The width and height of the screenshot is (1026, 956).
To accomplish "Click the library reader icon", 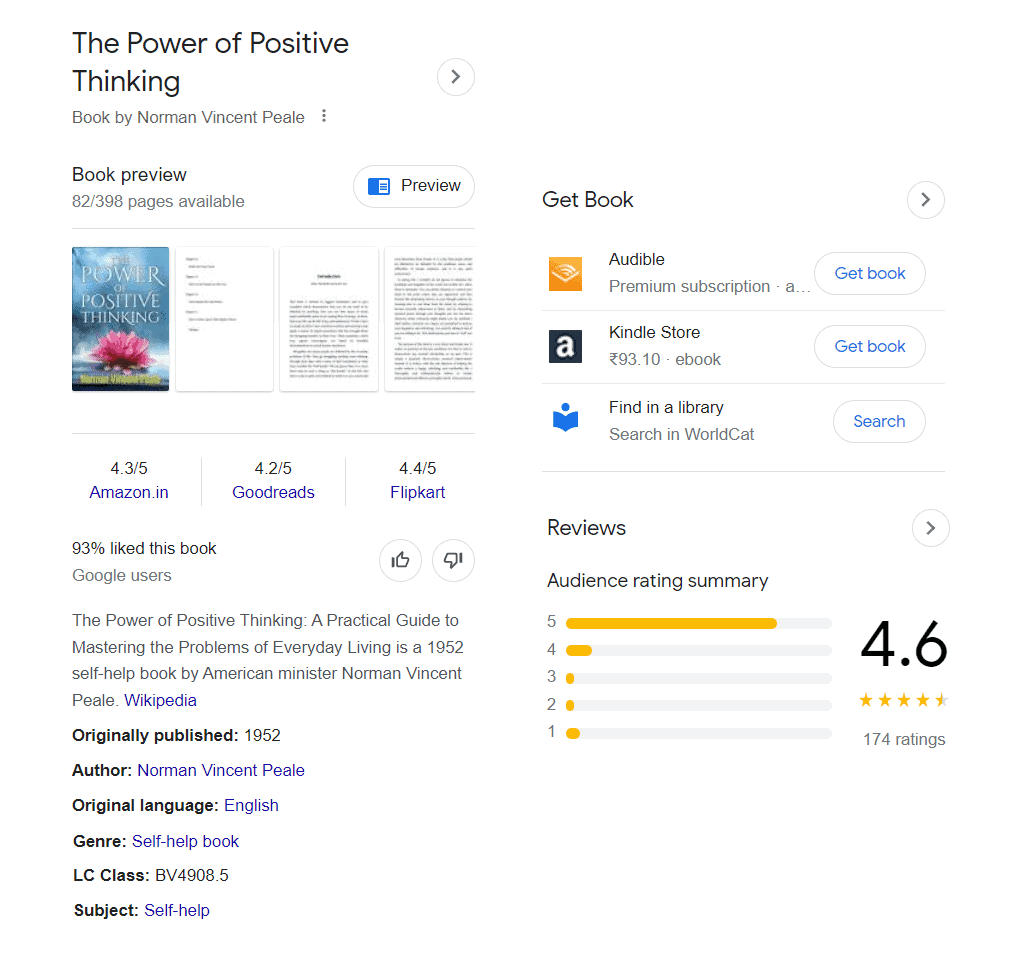I will 565,417.
